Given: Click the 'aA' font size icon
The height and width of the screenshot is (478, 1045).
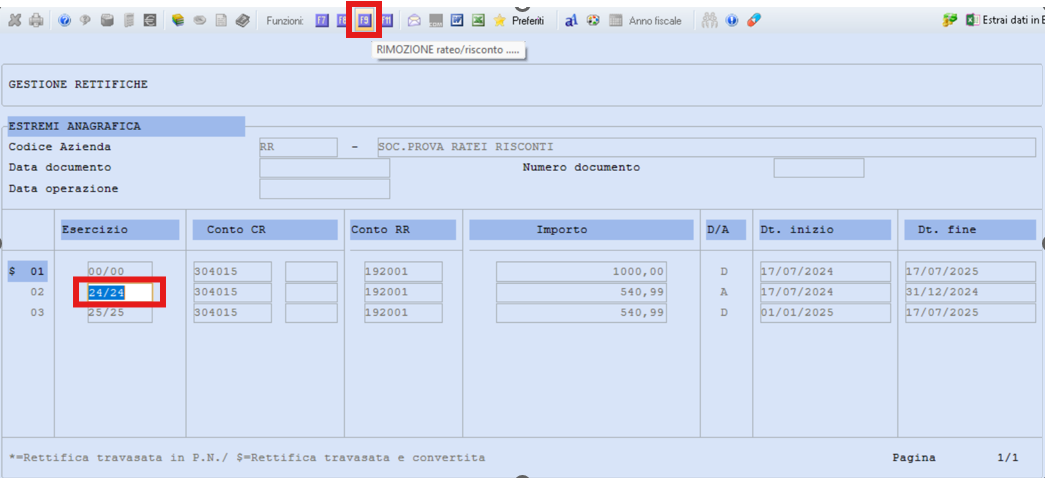Looking at the screenshot, I should tap(570, 21).
